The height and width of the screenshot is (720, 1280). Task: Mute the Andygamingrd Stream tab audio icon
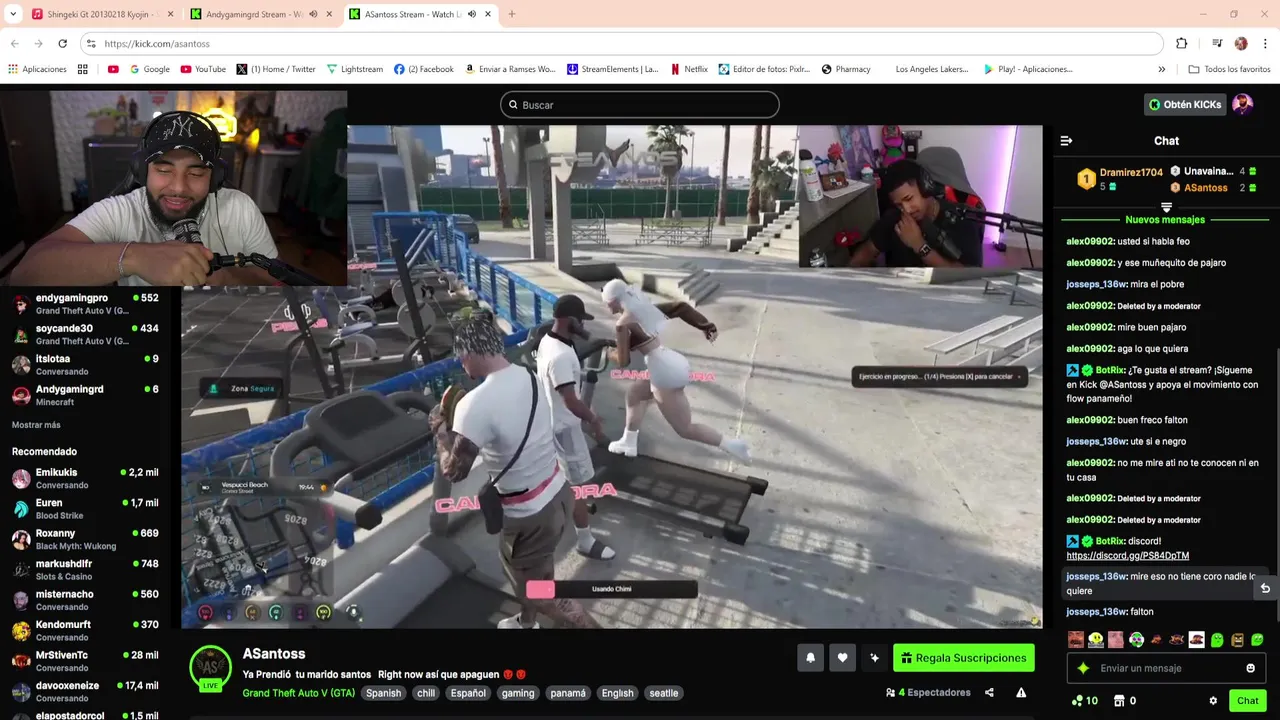313,14
